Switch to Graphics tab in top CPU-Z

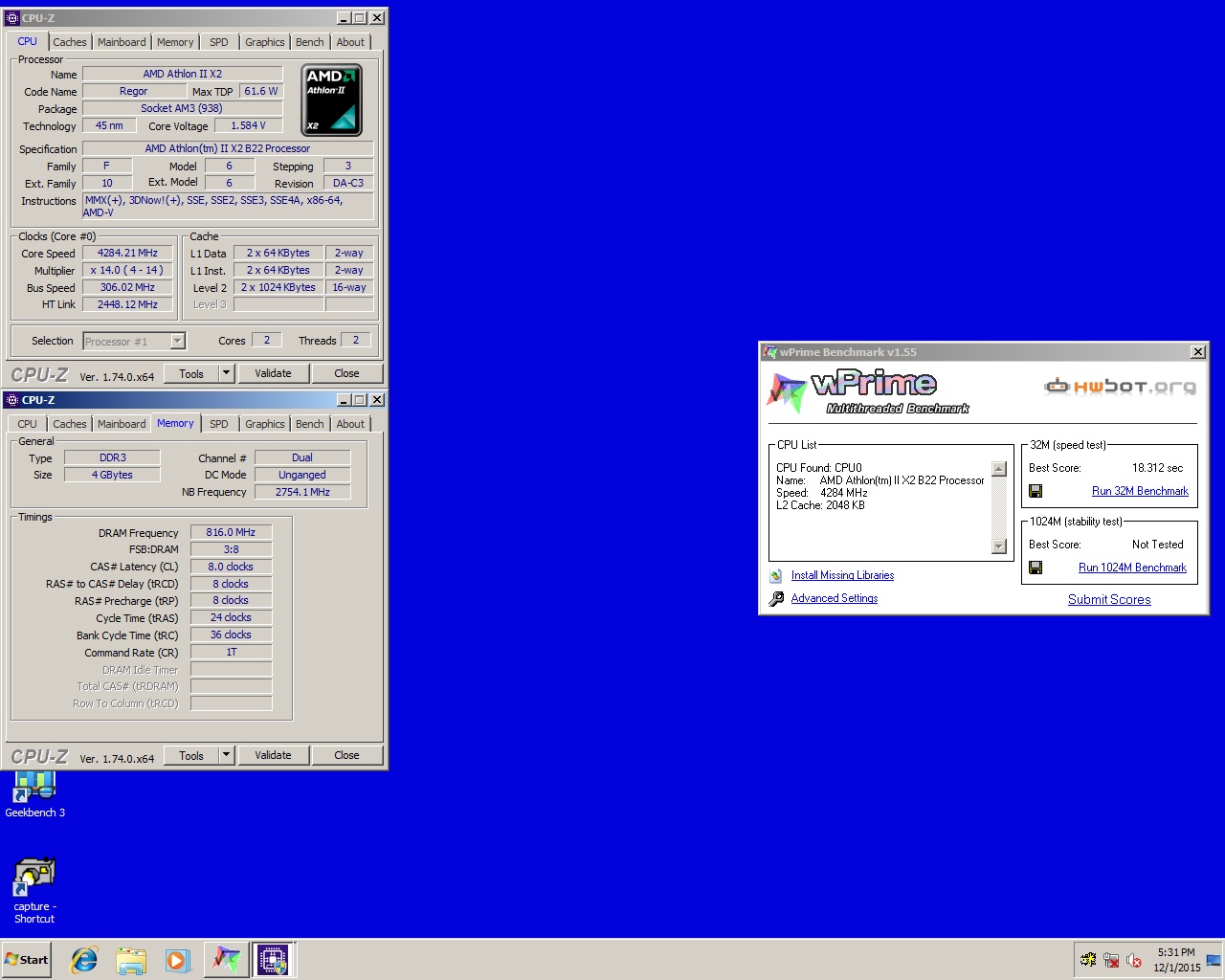coord(265,42)
